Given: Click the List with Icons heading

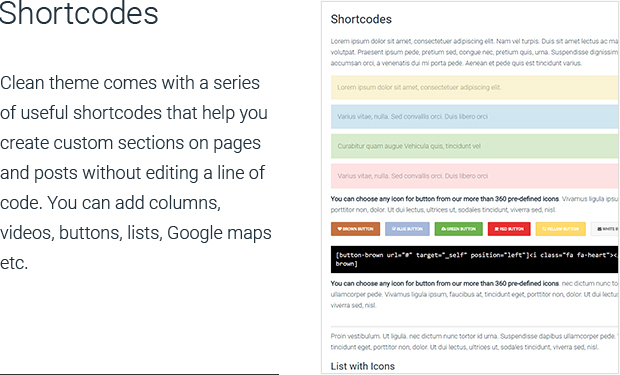Looking at the screenshot, I should pyautogui.click(x=363, y=366).
